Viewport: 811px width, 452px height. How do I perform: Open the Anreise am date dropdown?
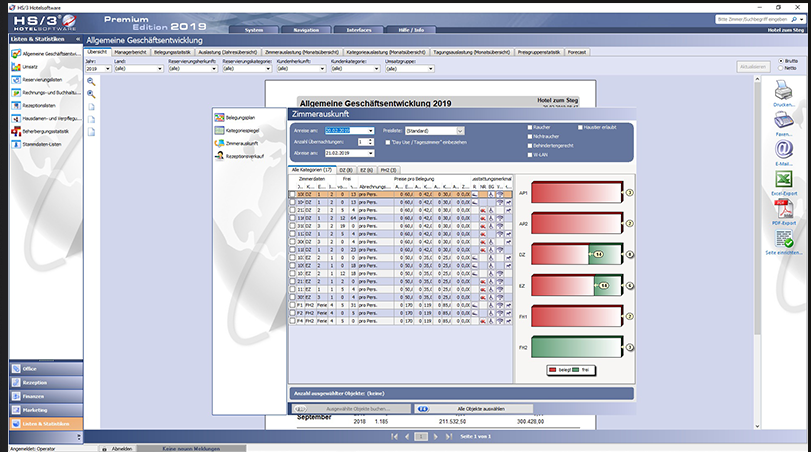370,131
